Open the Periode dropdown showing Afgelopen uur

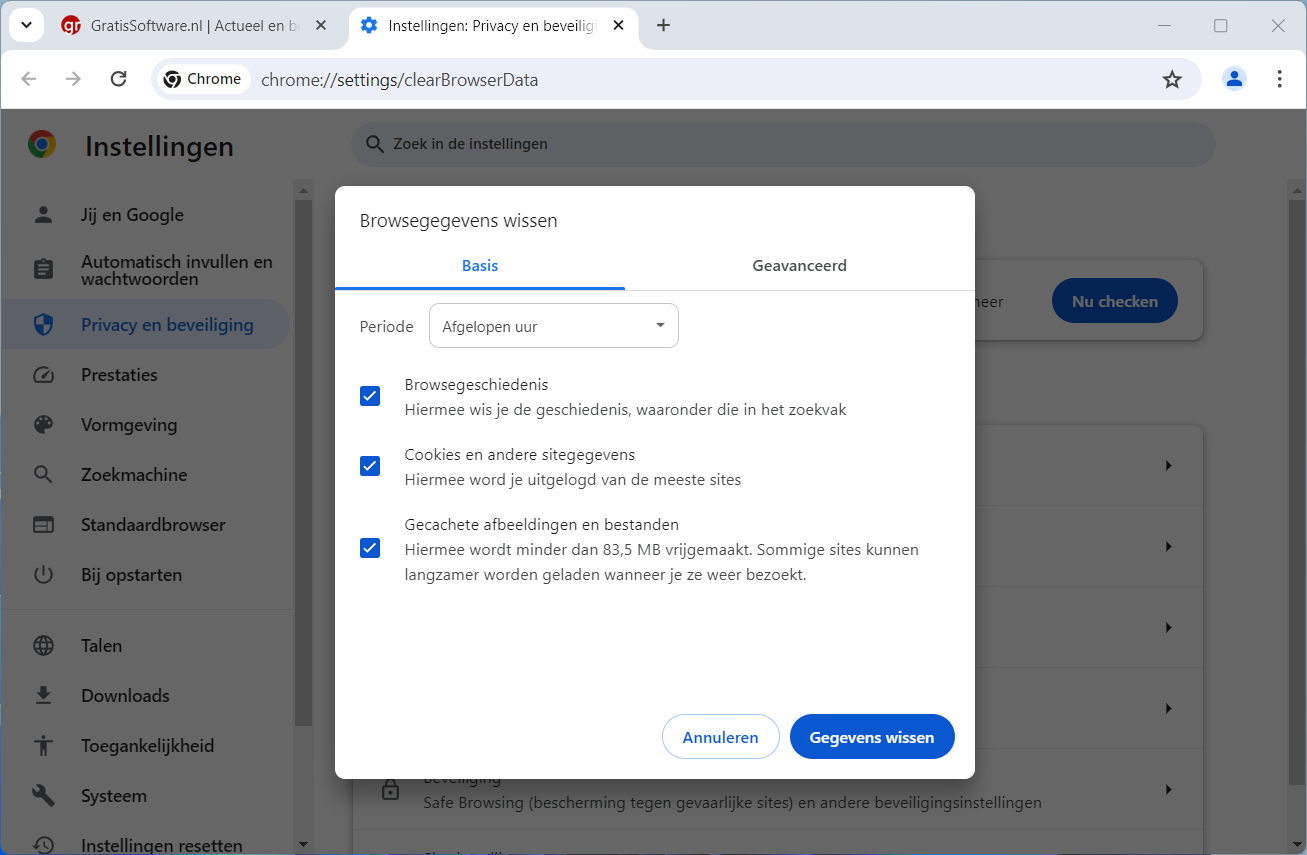click(553, 326)
